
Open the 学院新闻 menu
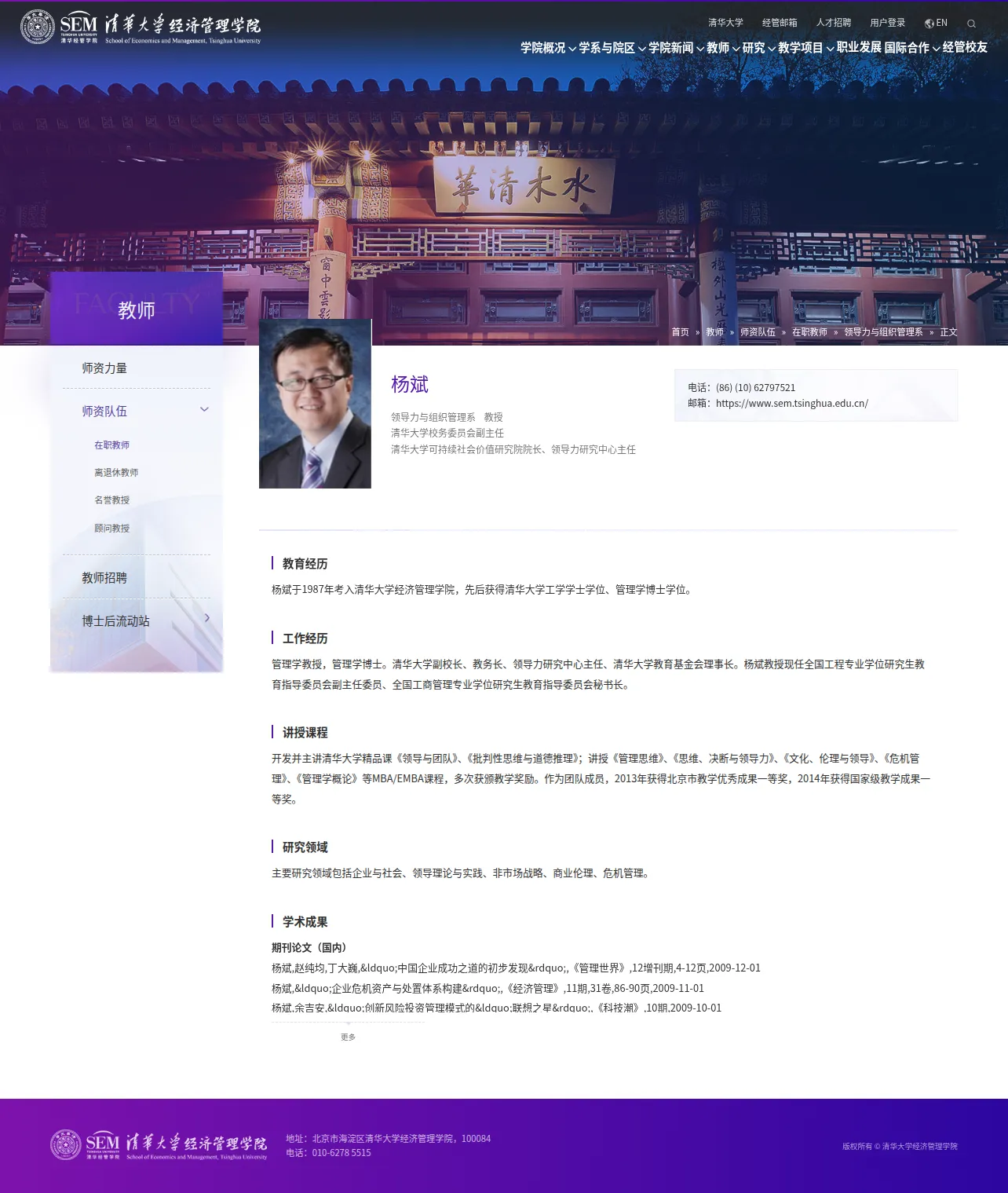pos(671,48)
